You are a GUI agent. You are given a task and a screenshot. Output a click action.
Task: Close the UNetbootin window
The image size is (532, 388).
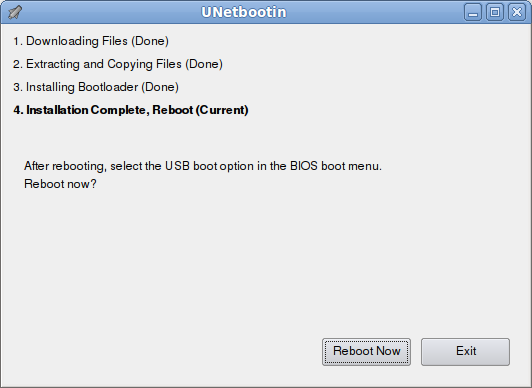(x=517, y=13)
